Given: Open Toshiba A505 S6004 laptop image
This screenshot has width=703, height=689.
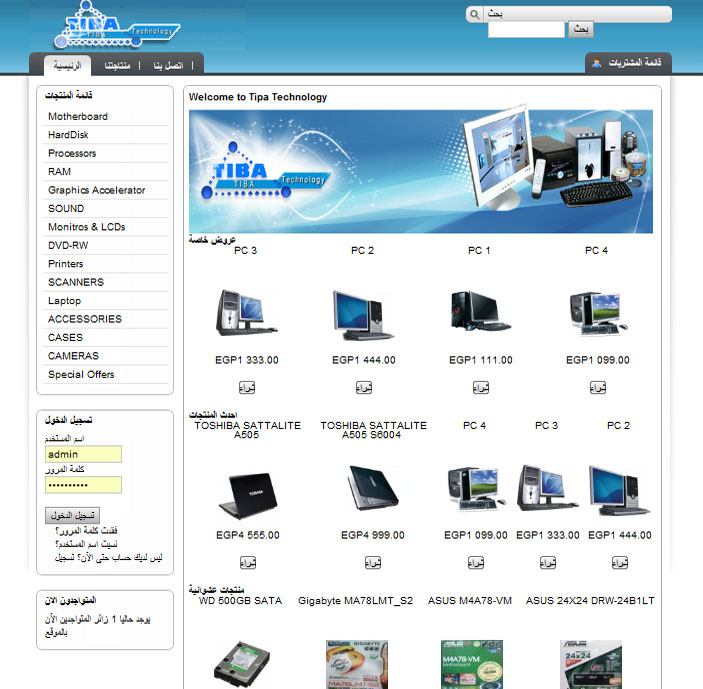Looking at the screenshot, I should pos(373,488).
